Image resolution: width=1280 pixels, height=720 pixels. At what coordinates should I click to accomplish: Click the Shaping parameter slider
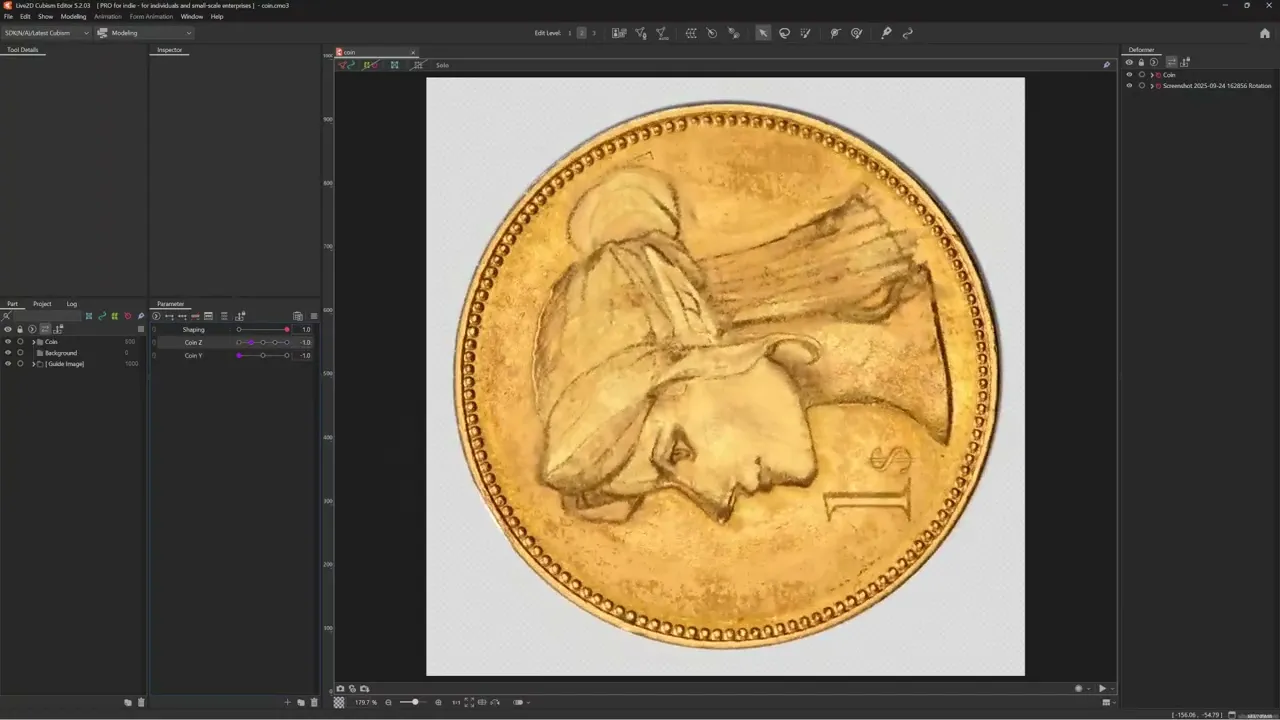(263, 329)
